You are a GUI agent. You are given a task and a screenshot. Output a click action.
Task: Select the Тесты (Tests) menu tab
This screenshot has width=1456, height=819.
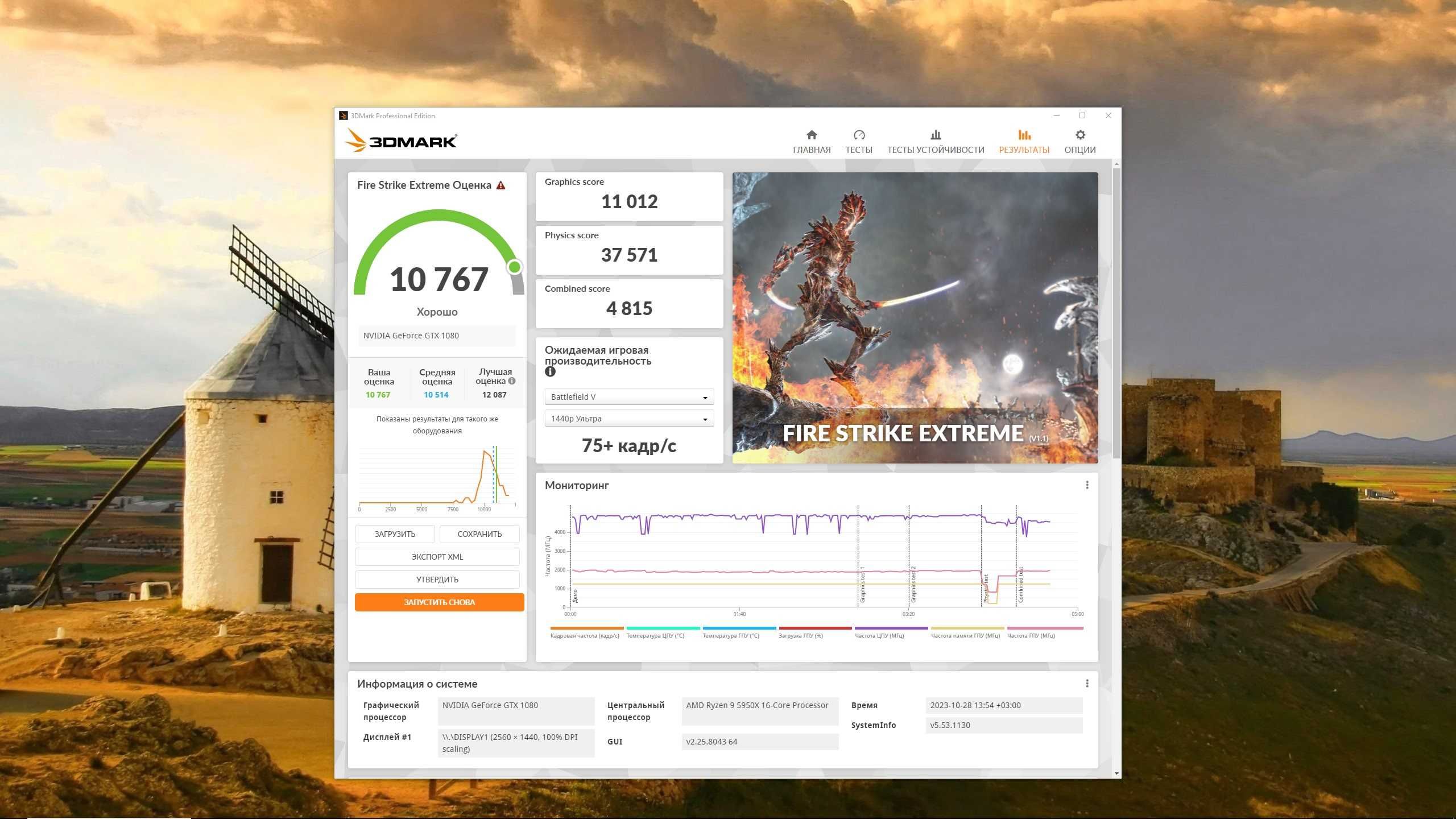857,141
